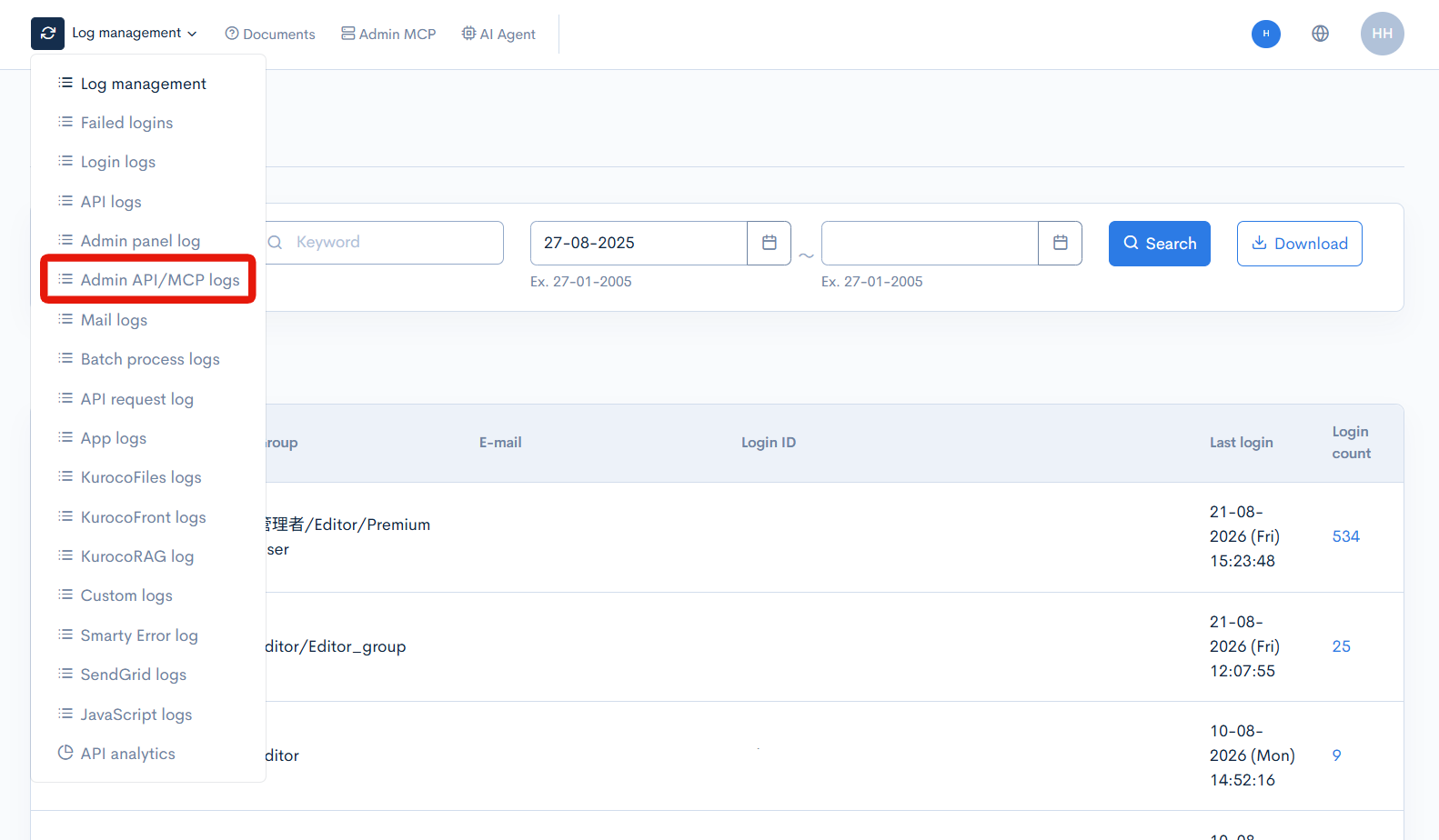Viewport: 1439px width, 840px height.
Task: Click the empty end date field
Action: (930, 243)
